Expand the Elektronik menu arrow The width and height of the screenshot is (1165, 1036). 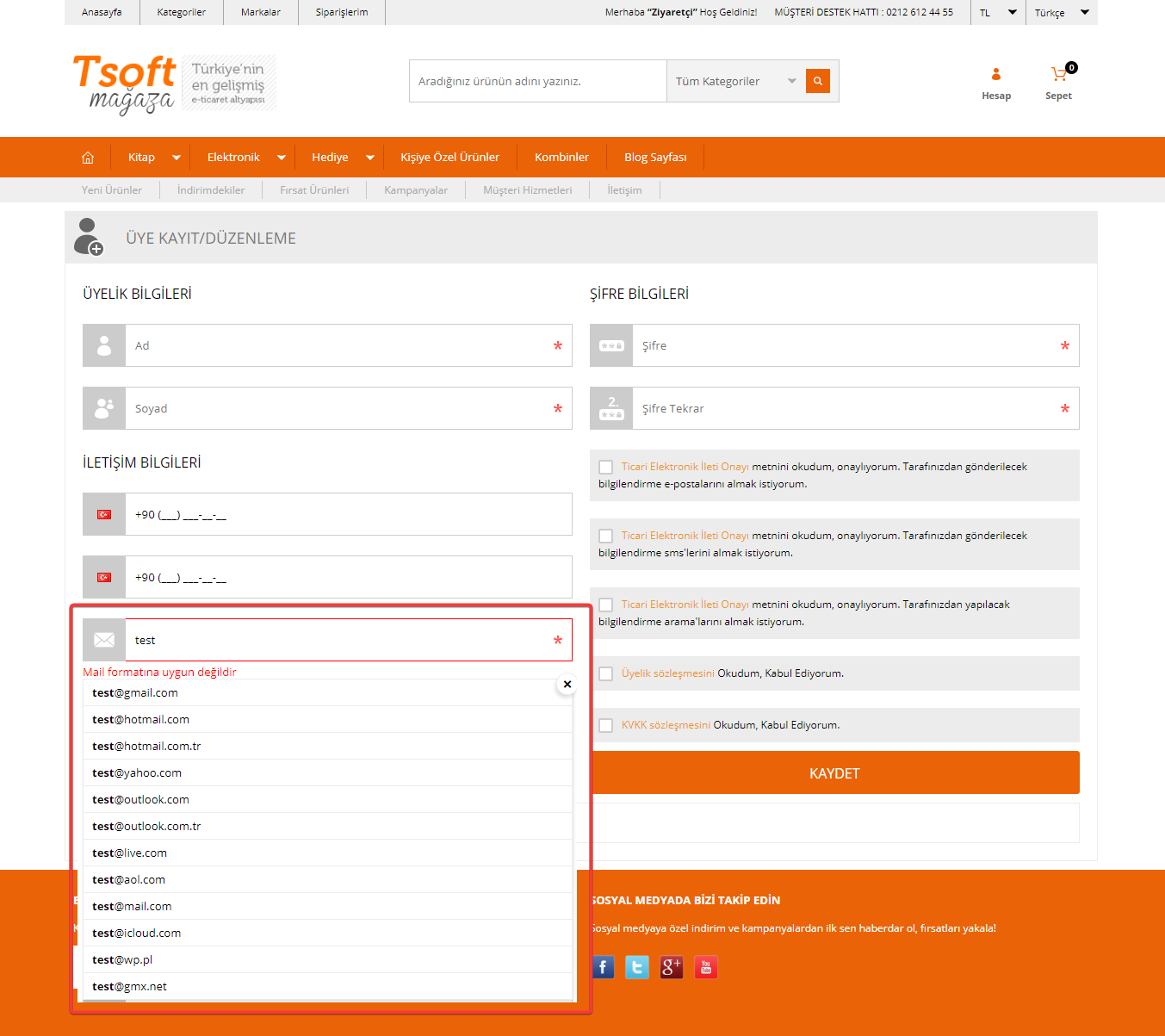point(282,158)
